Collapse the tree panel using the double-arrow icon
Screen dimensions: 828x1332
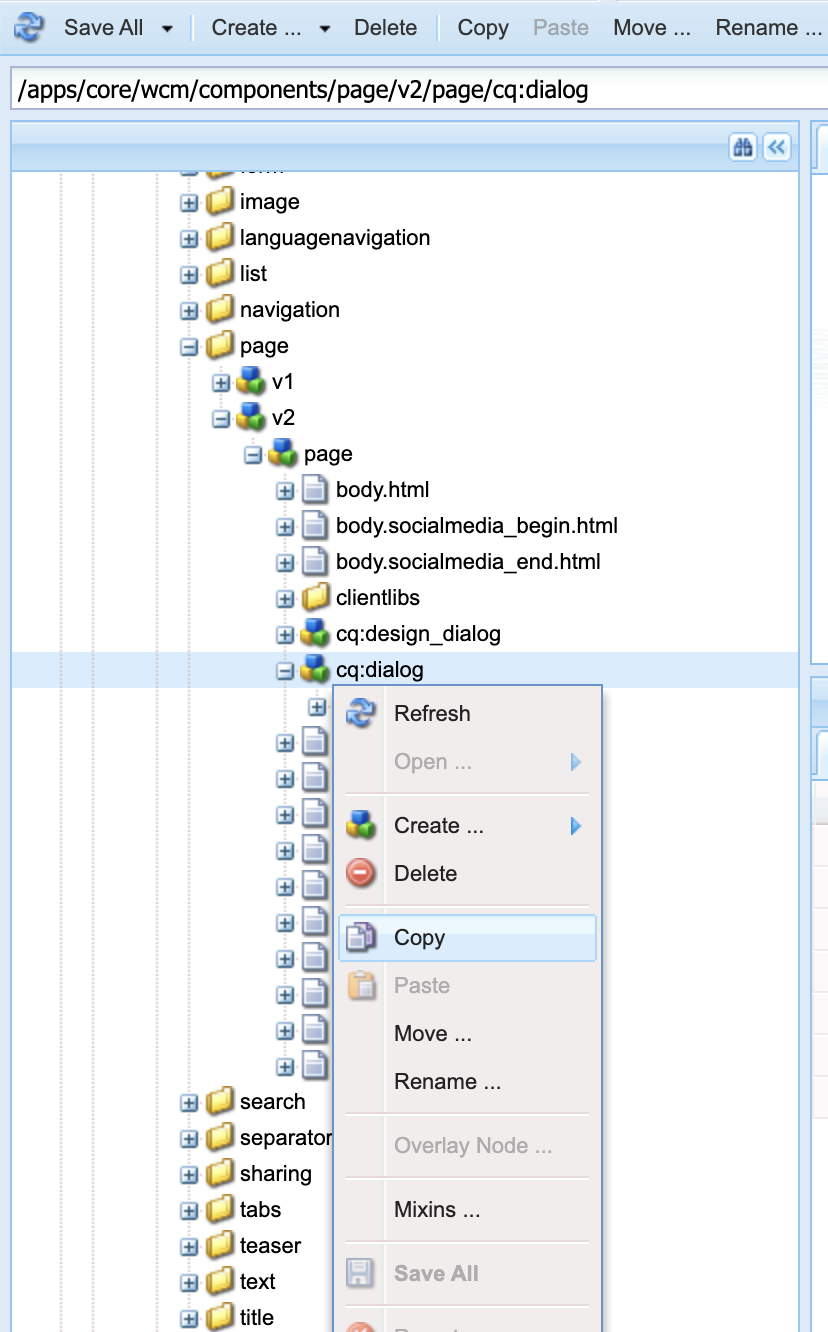(x=777, y=147)
